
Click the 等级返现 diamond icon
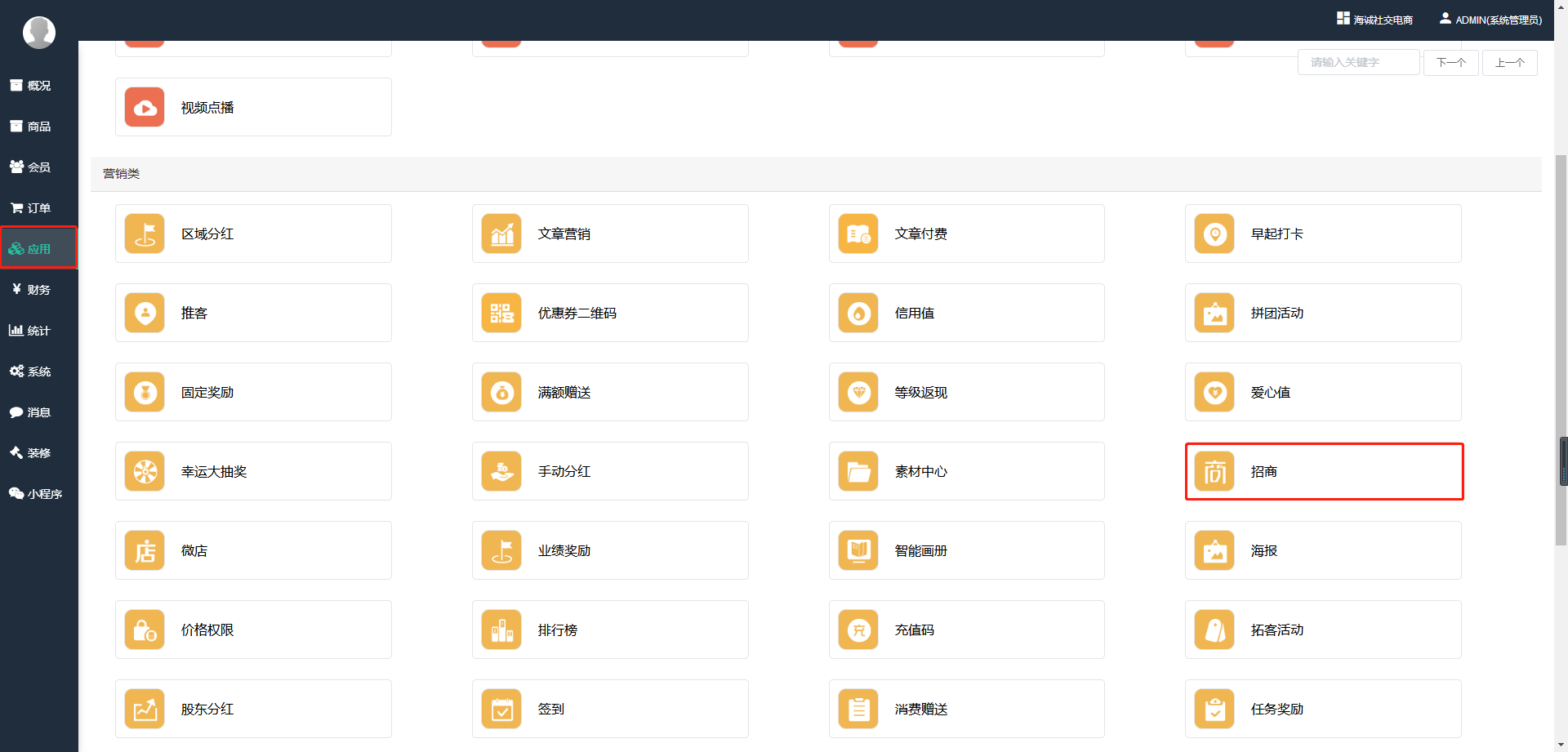coord(858,393)
